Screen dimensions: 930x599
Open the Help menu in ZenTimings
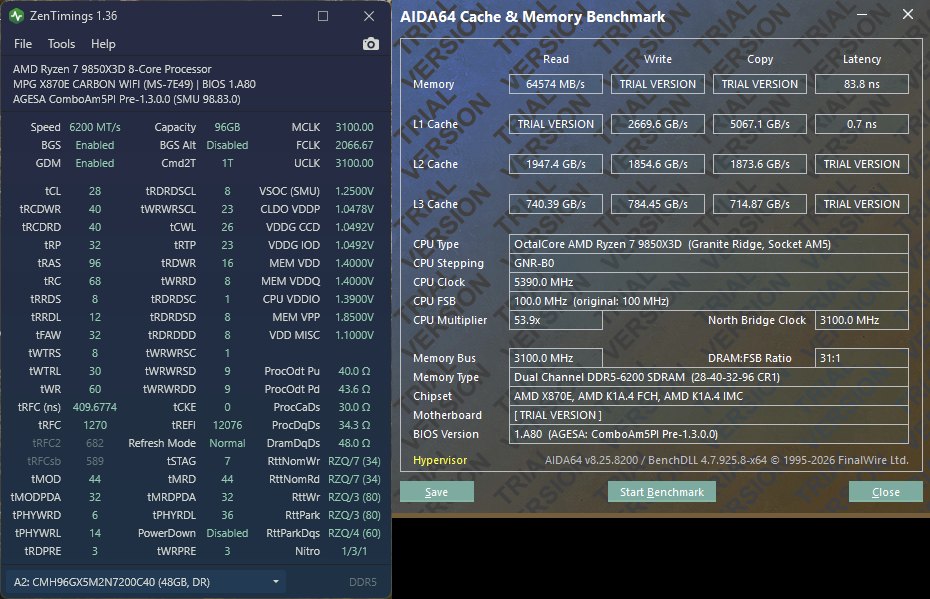click(103, 44)
